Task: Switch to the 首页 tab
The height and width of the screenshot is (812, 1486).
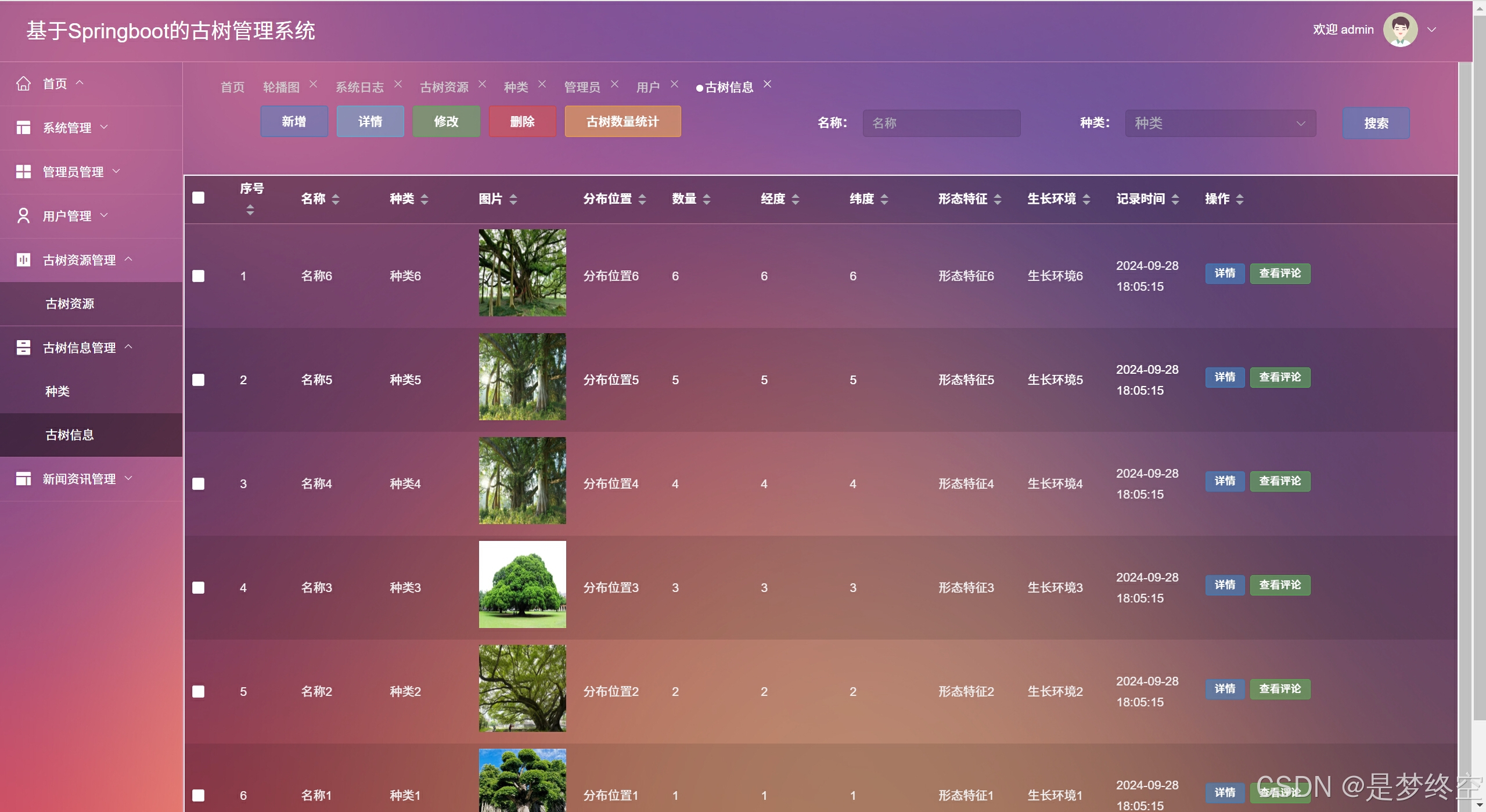Action: coord(232,87)
